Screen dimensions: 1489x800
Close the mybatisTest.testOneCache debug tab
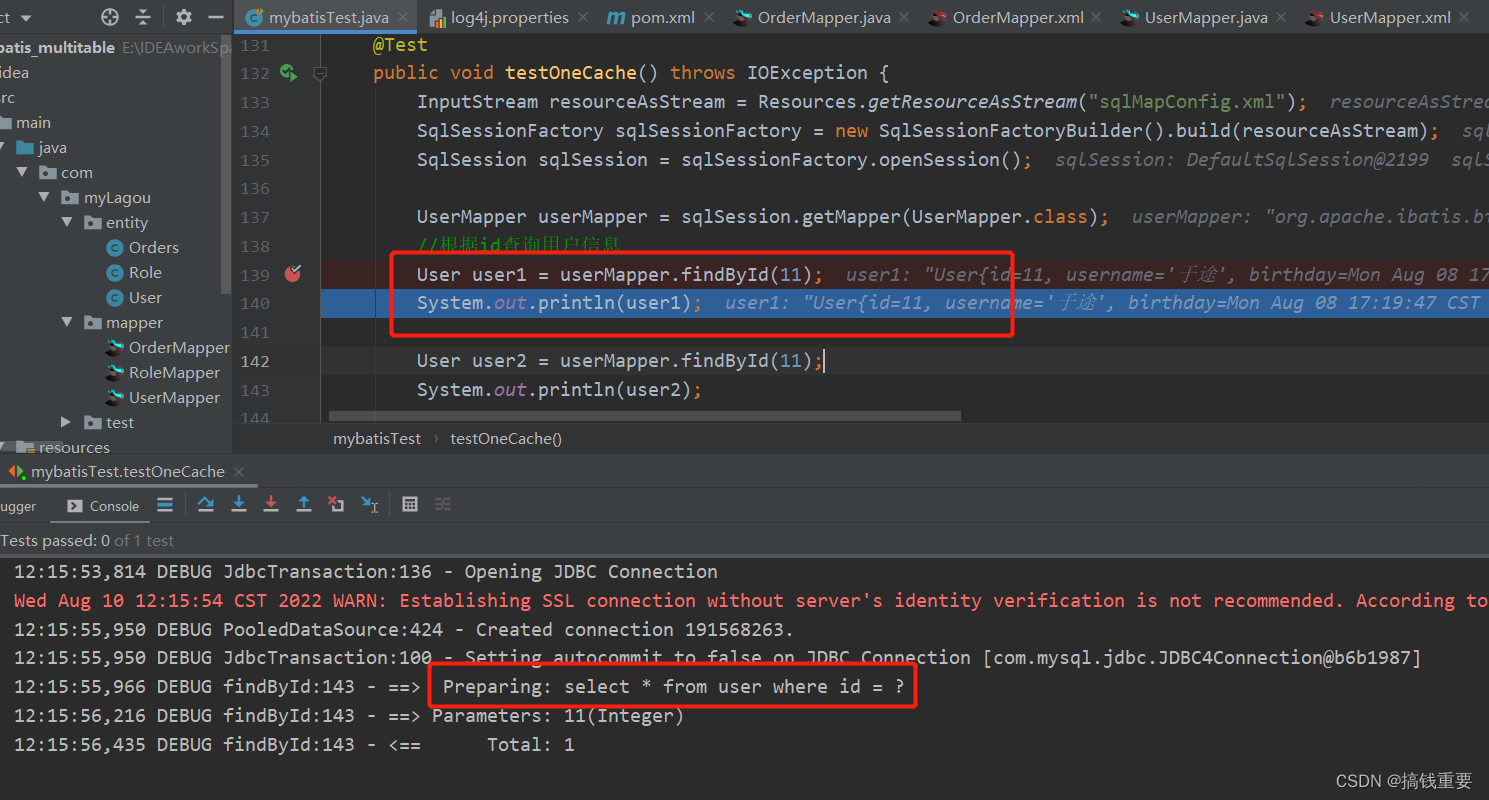238,472
